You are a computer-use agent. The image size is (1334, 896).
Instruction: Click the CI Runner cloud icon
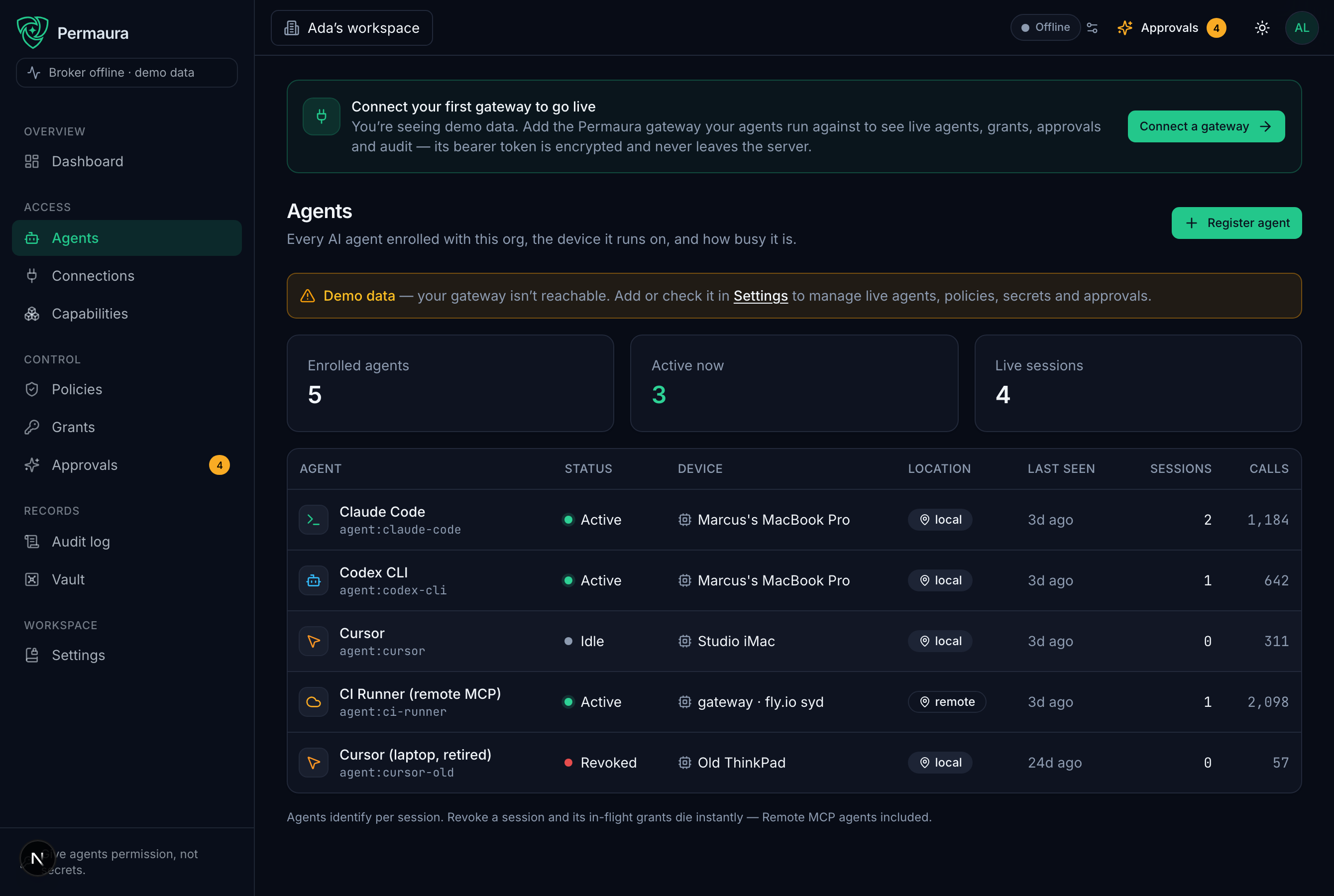coord(314,702)
